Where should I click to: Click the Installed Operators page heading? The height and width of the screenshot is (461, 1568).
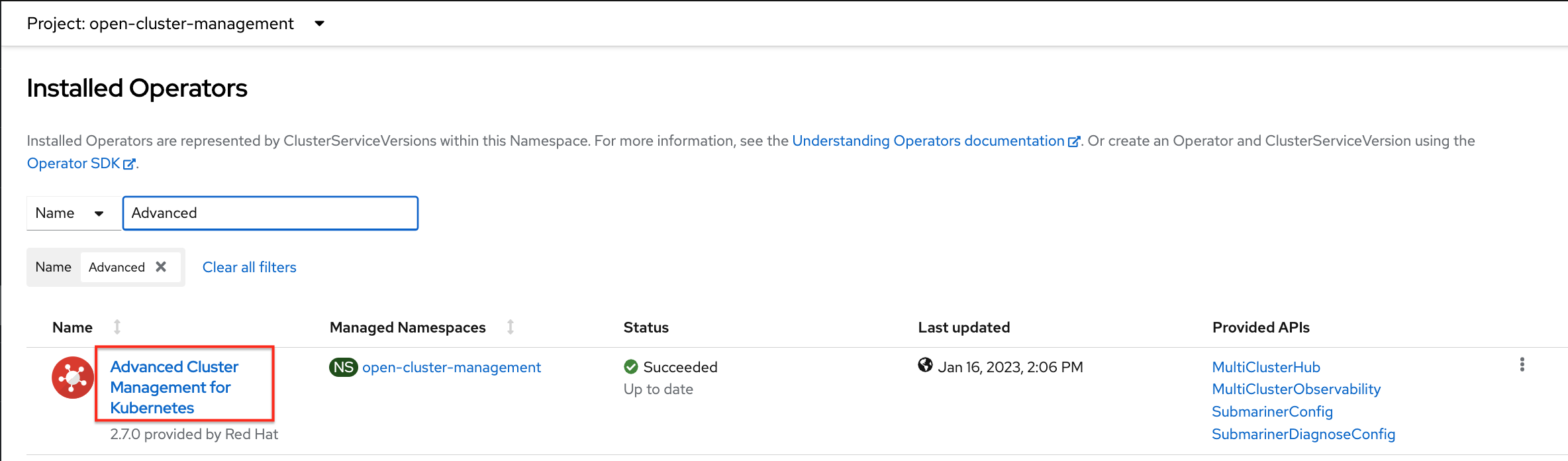click(x=137, y=88)
